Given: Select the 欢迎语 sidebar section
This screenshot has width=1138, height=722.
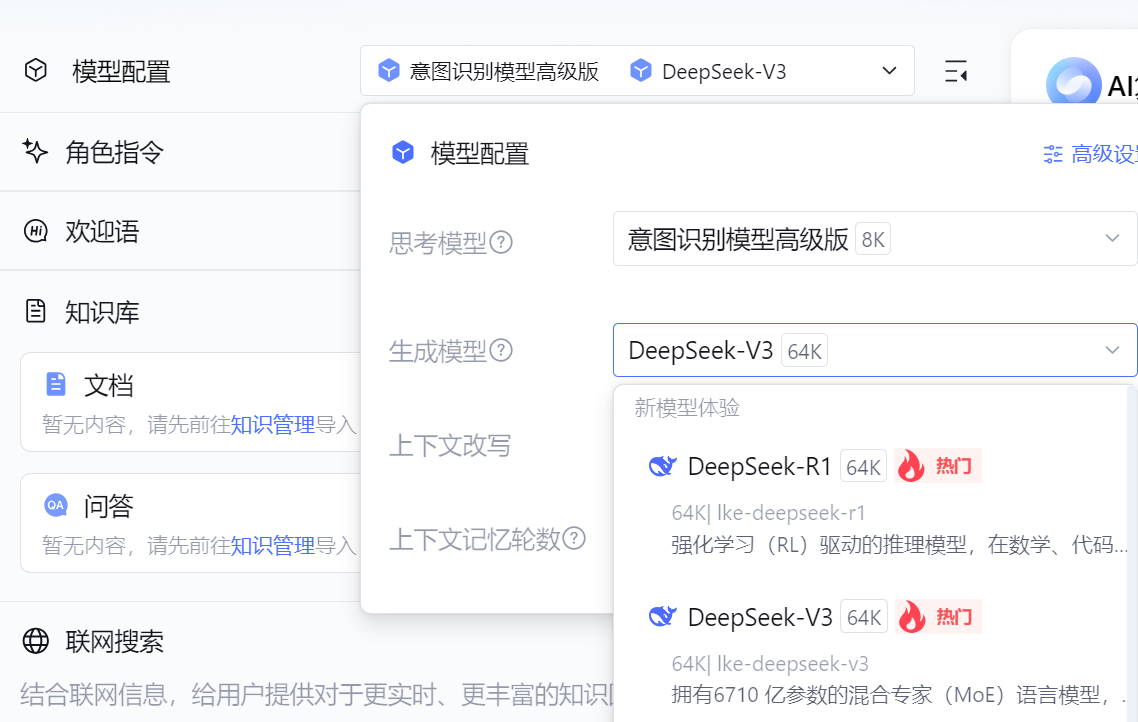Looking at the screenshot, I should pyautogui.click(x=102, y=231).
